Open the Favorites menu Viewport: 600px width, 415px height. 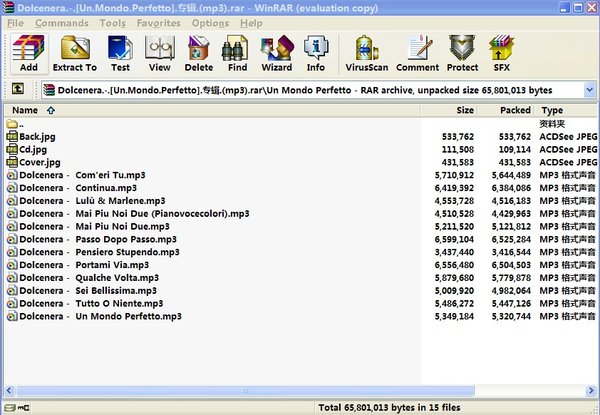(158, 23)
